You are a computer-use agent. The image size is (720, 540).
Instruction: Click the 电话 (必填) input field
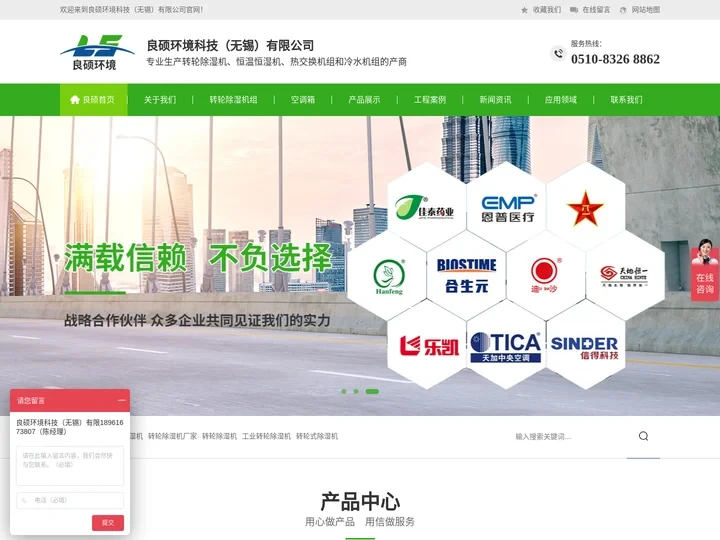(x=70, y=500)
